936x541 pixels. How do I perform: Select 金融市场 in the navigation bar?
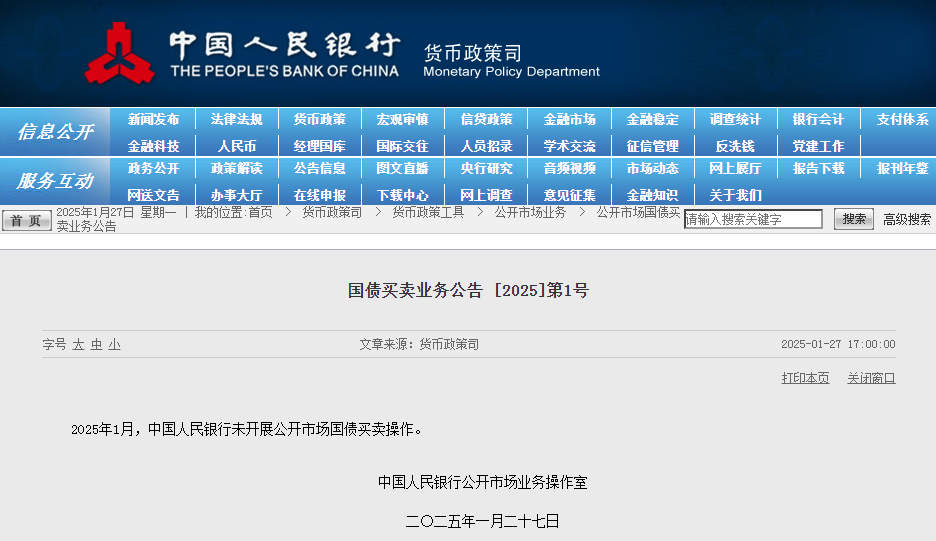[569, 119]
